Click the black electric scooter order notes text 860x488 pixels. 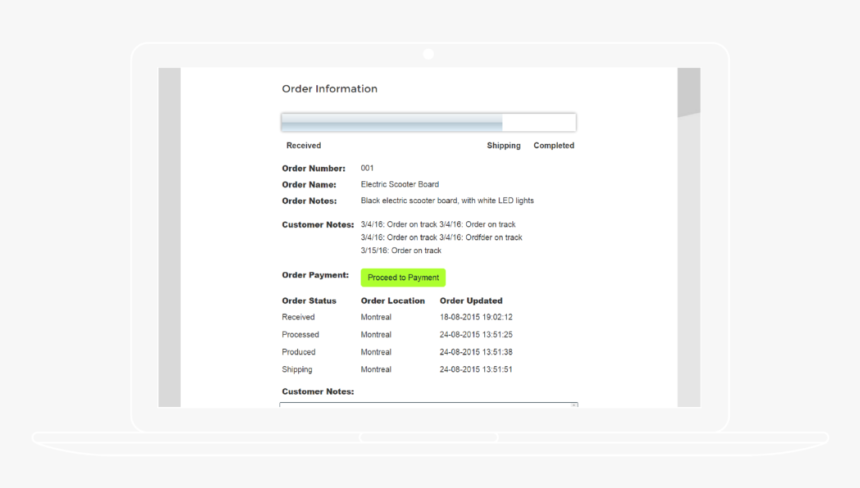pyautogui.click(x=446, y=201)
